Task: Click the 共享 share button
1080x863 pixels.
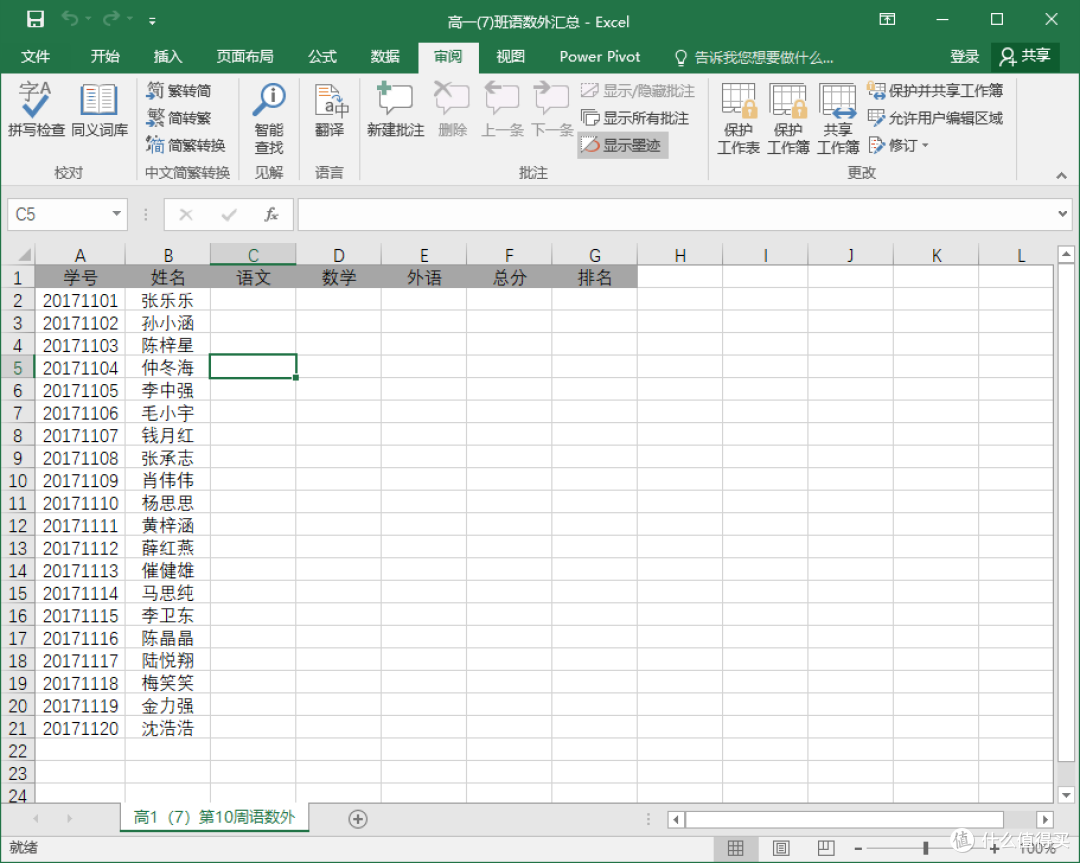Action: click(x=1025, y=56)
